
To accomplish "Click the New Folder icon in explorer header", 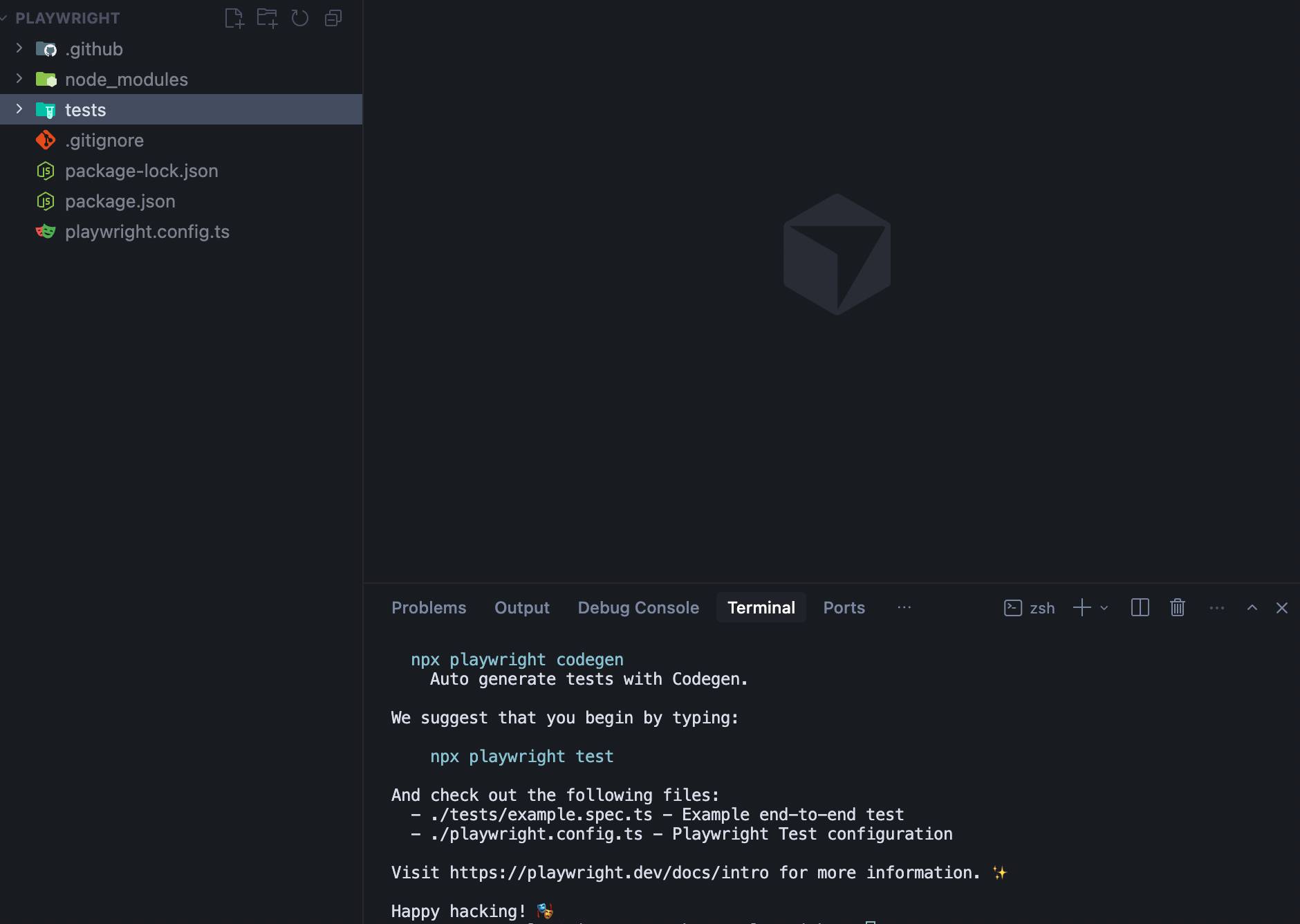I will (x=267, y=18).
